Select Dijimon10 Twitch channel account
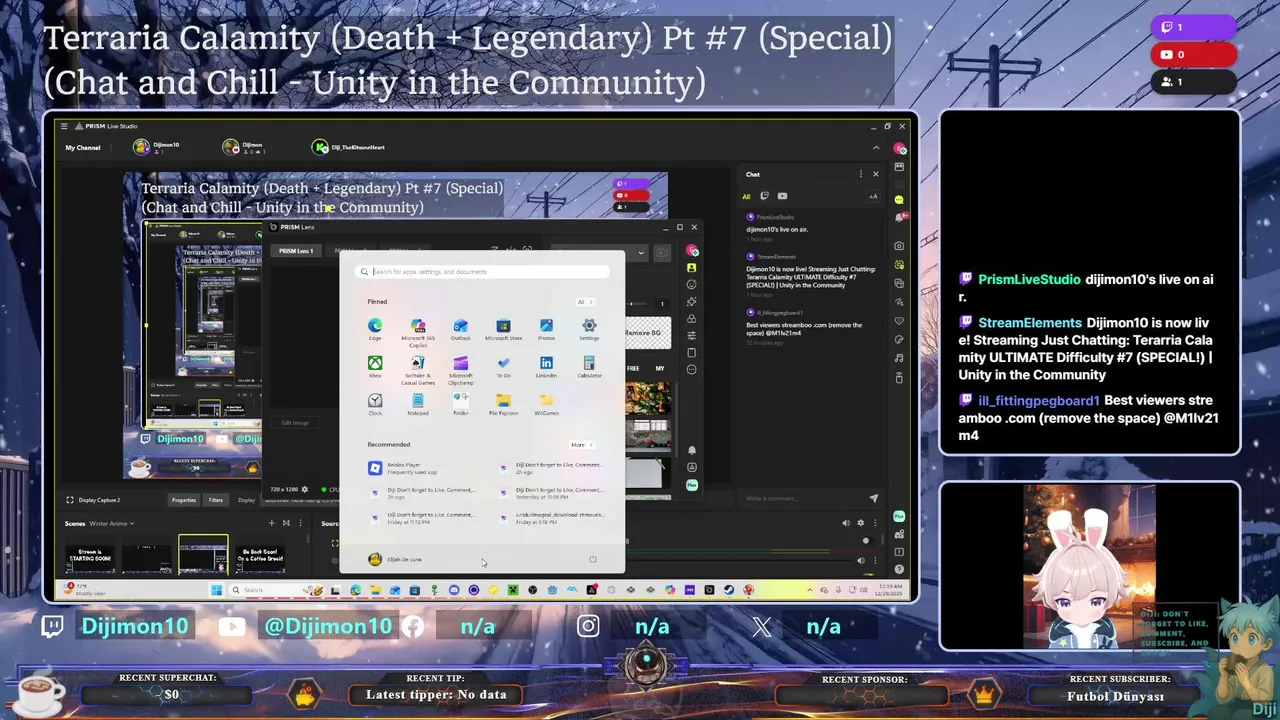The height and width of the screenshot is (720, 1280). click(x=158, y=147)
